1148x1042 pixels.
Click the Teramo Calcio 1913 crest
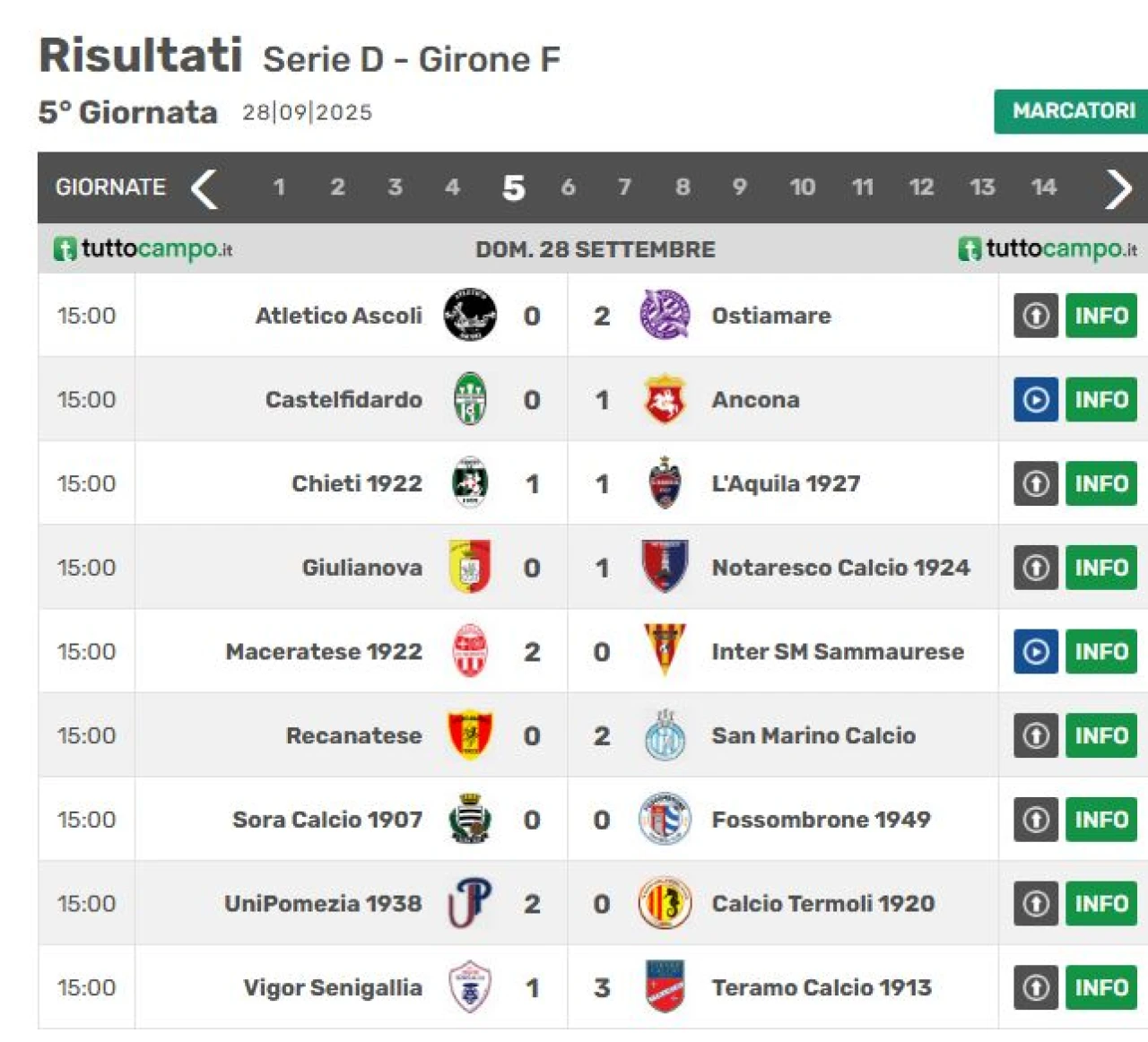coord(665,987)
